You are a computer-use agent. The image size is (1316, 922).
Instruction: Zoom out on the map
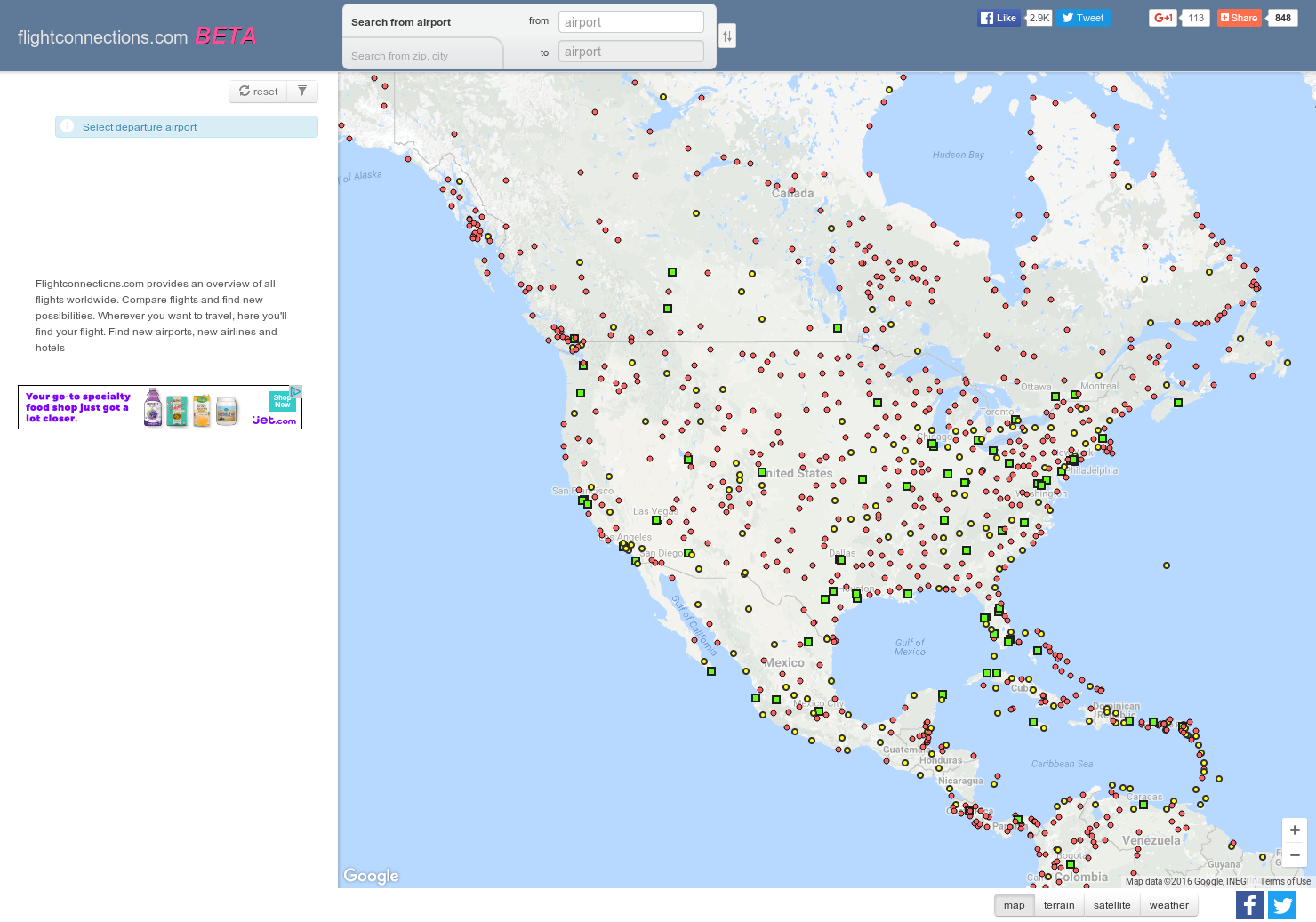click(x=1294, y=854)
